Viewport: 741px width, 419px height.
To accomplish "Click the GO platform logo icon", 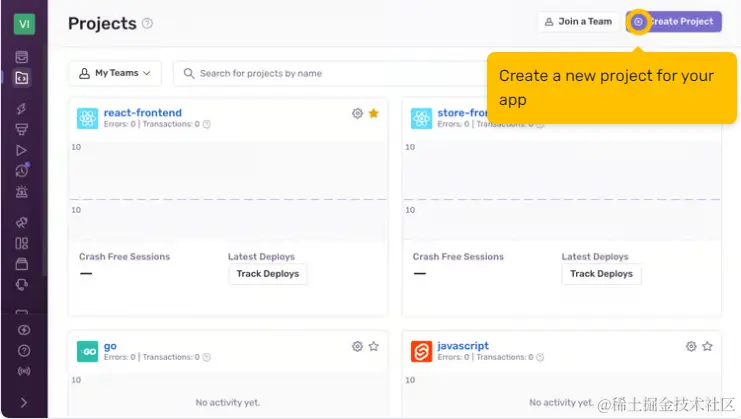I will click(87, 351).
